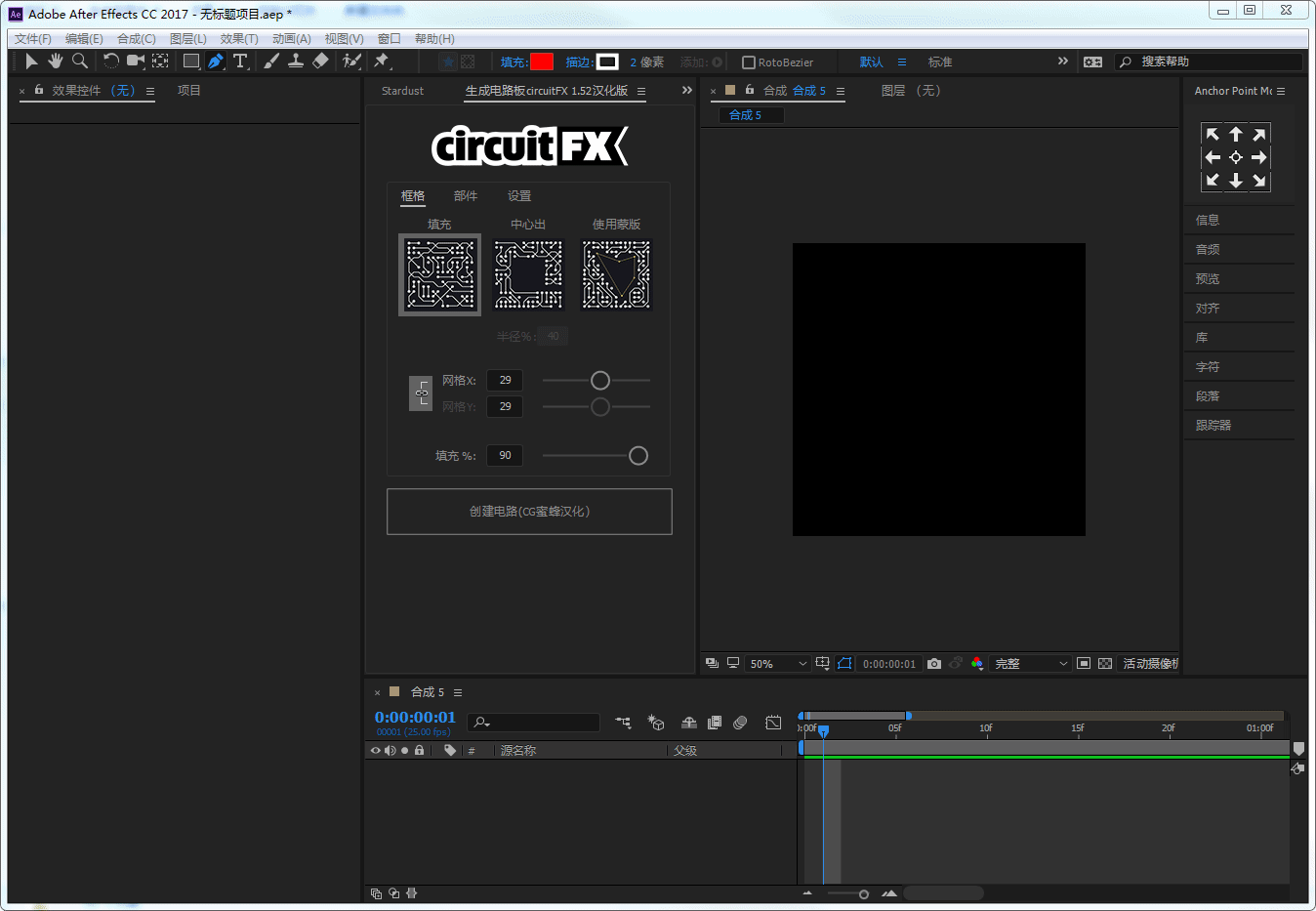
Task: Select the Unified Camera tool
Action: coord(135,62)
